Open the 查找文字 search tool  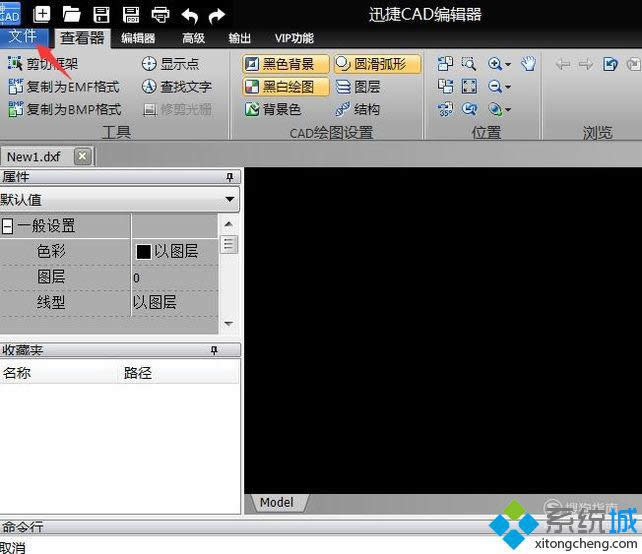click(177, 87)
